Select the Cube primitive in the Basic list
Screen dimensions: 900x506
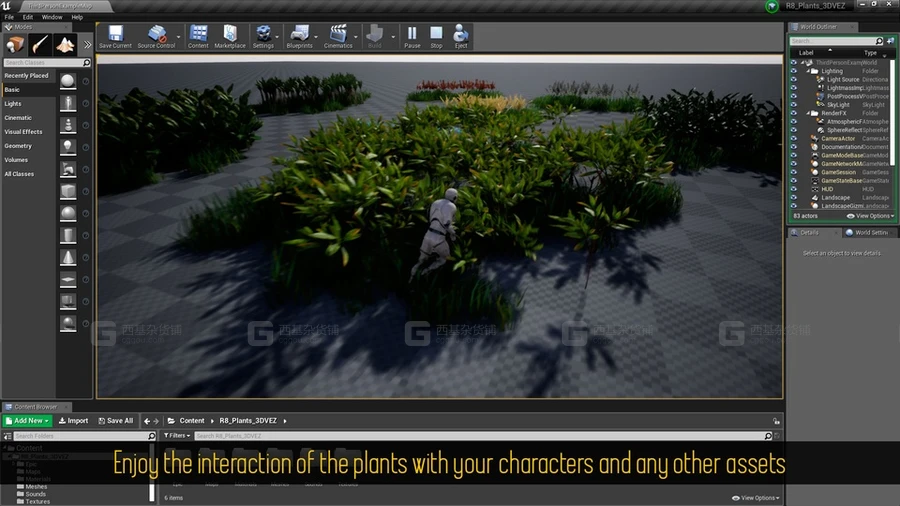tap(68, 191)
